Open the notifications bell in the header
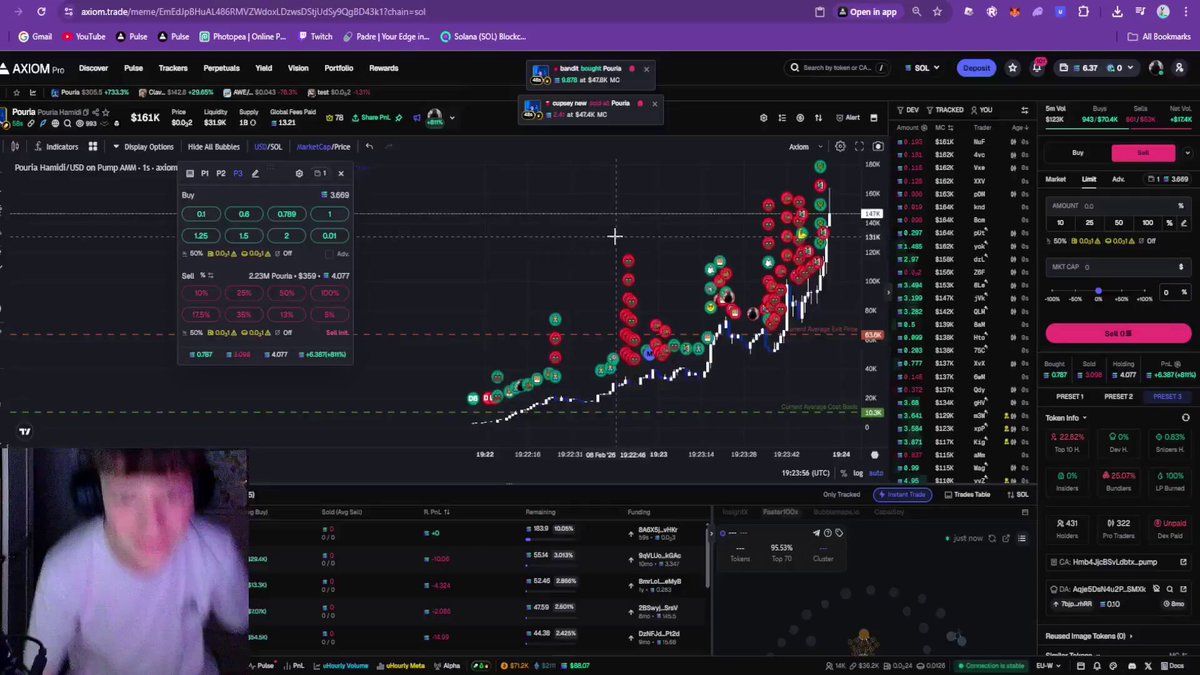The image size is (1200, 675). [x=1038, y=68]
